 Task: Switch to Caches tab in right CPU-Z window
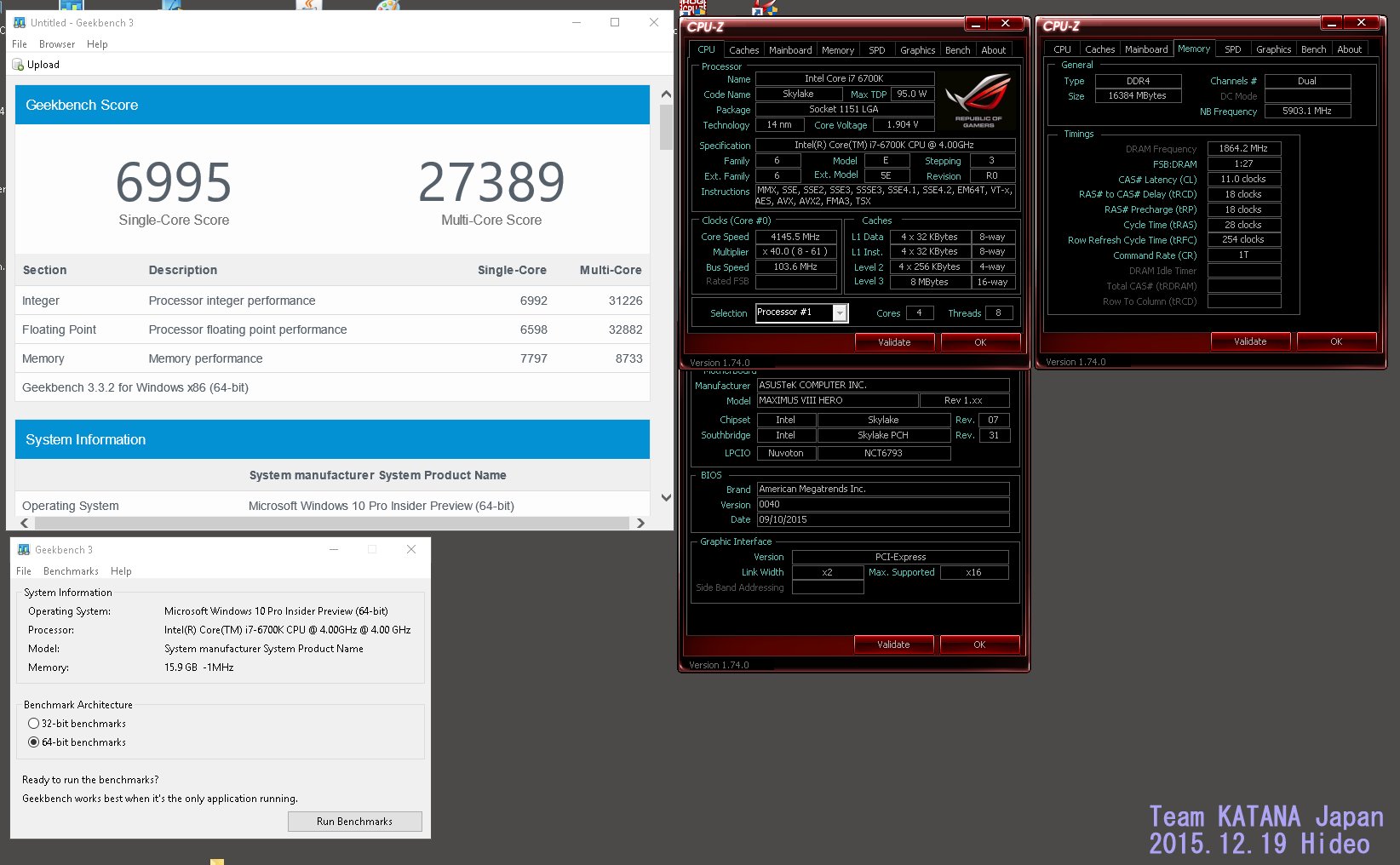click(x=1099, y=49)
